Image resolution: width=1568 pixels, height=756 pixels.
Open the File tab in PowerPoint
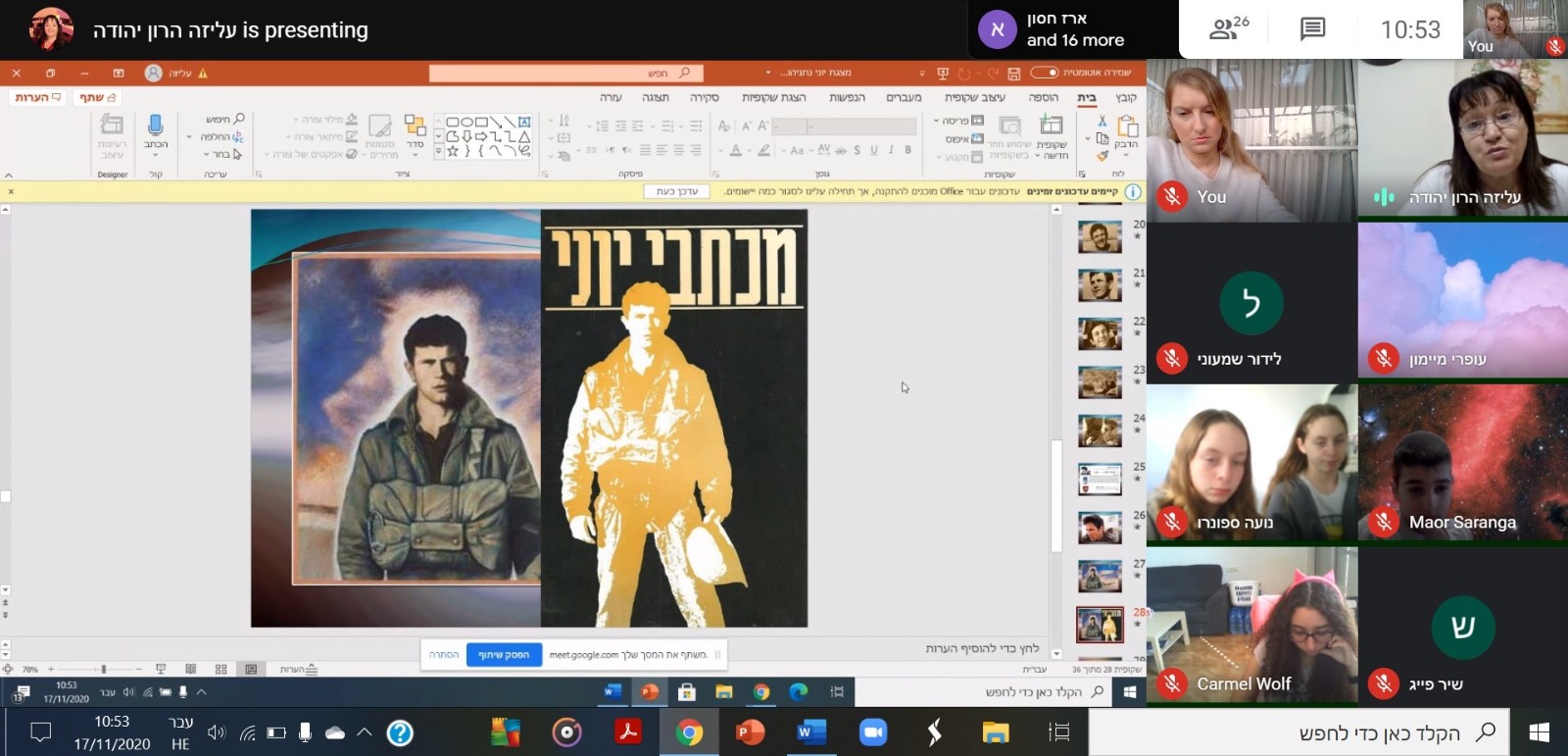coord(1127,97)
